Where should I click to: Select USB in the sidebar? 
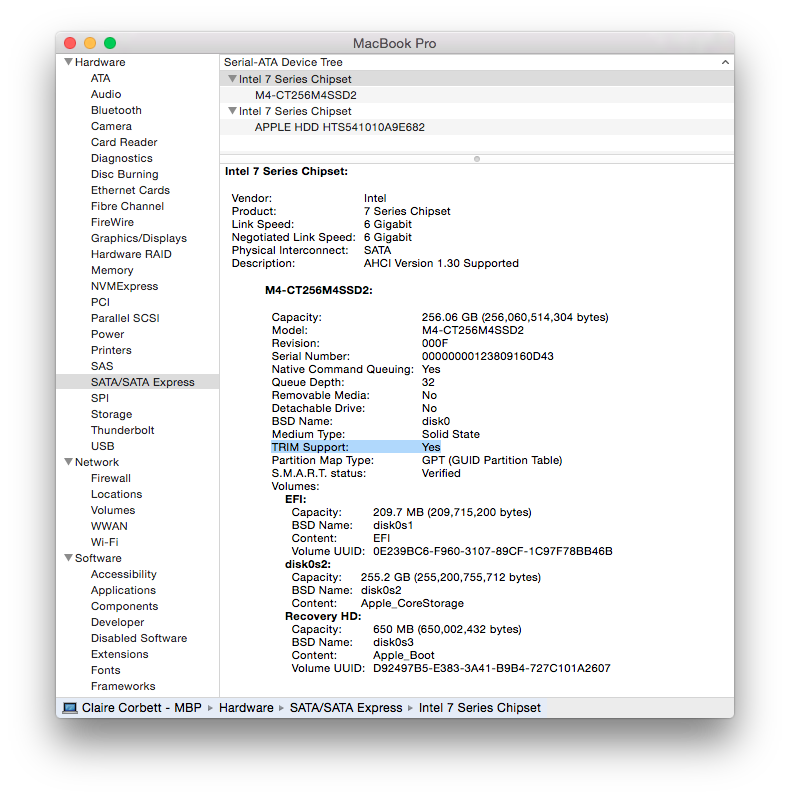tap(102, 446)
